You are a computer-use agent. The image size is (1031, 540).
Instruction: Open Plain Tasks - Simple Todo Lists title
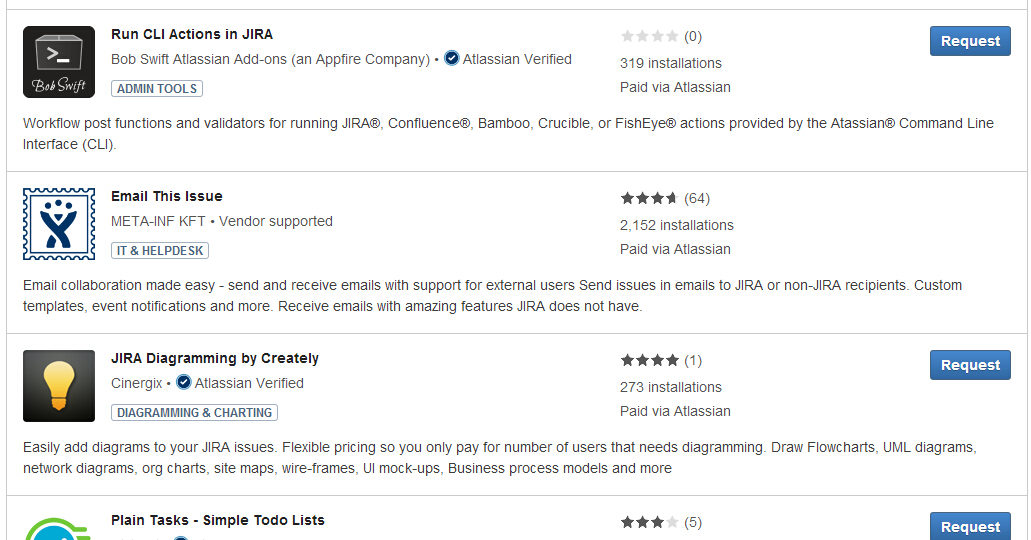[x=218, y=520]
